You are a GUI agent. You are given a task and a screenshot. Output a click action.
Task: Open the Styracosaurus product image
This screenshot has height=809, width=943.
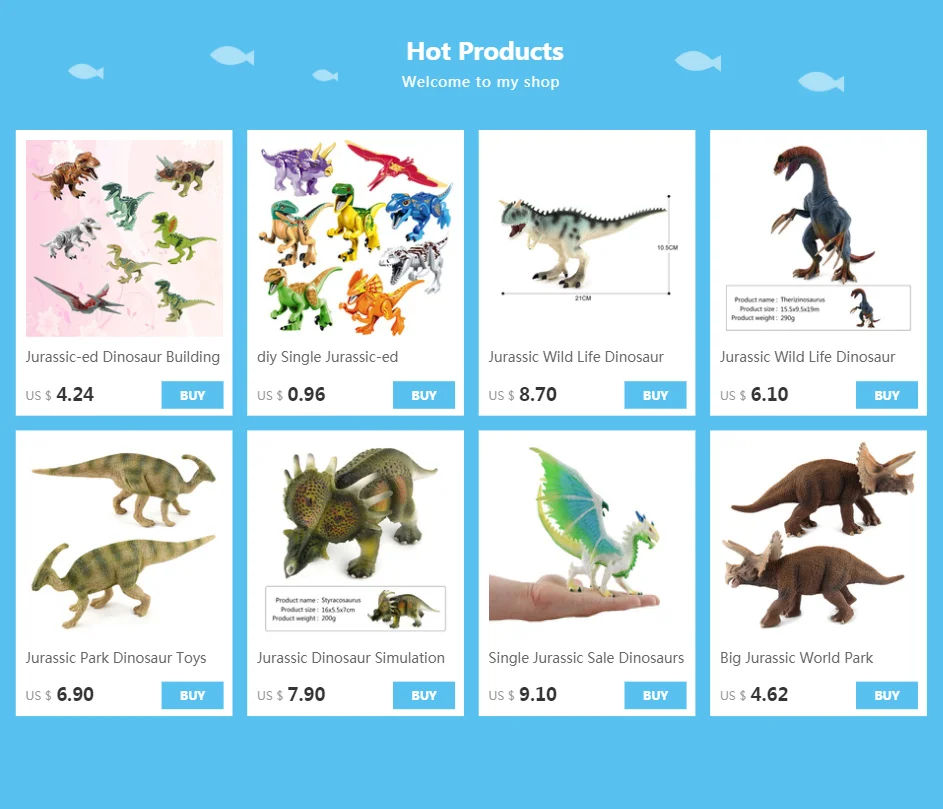[x=355, y=538]
